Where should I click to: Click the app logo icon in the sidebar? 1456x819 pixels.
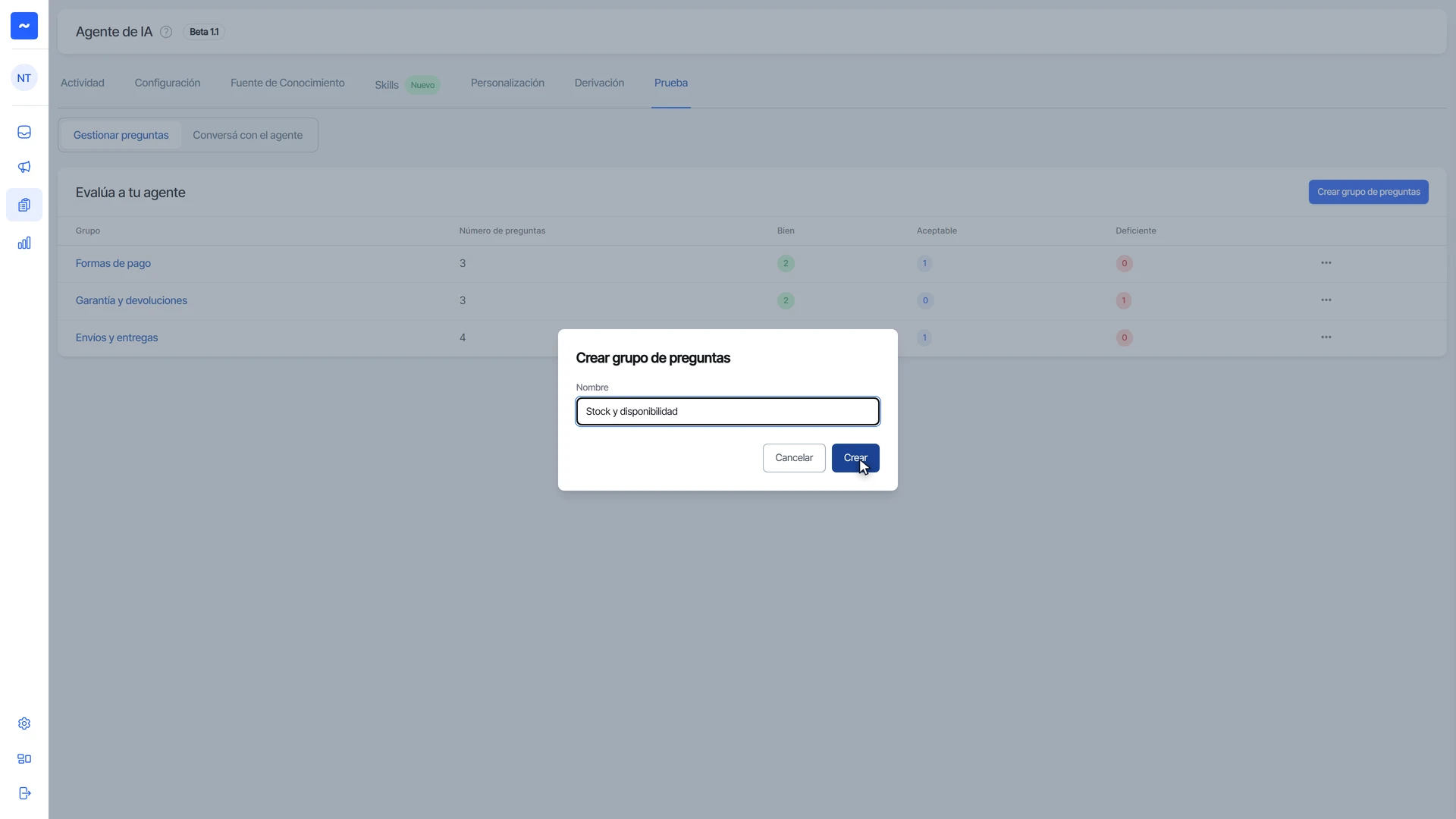(24, 26)
